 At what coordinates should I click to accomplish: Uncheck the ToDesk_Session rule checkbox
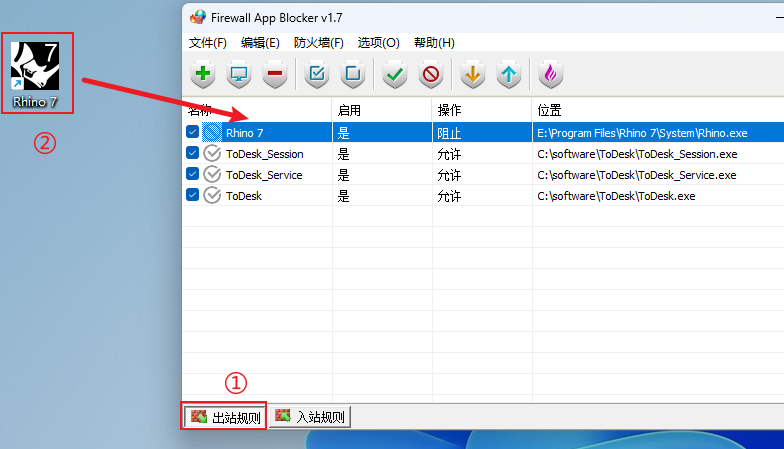192,152
